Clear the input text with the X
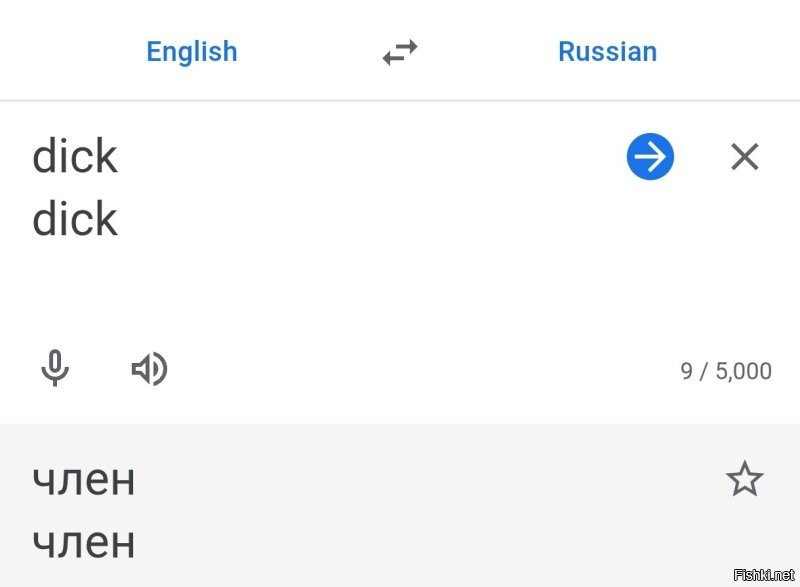 [x=744, y=156]
